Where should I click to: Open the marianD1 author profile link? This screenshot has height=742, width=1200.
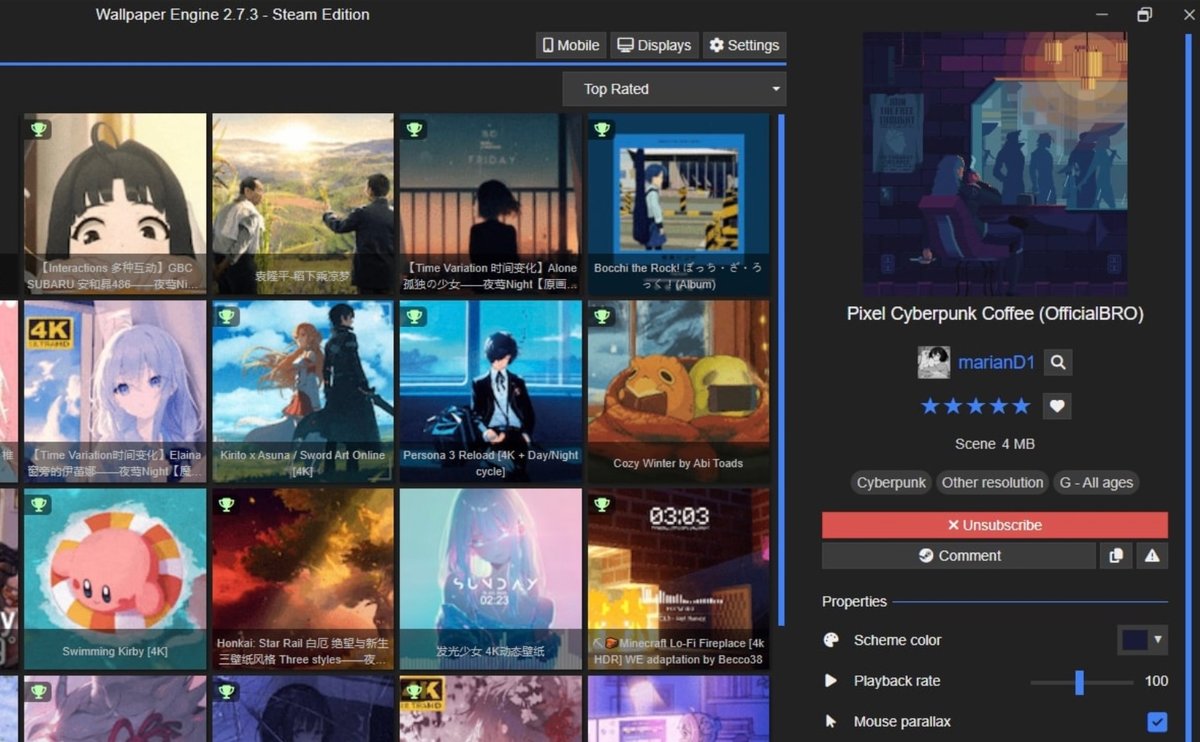tap(996, 362)
